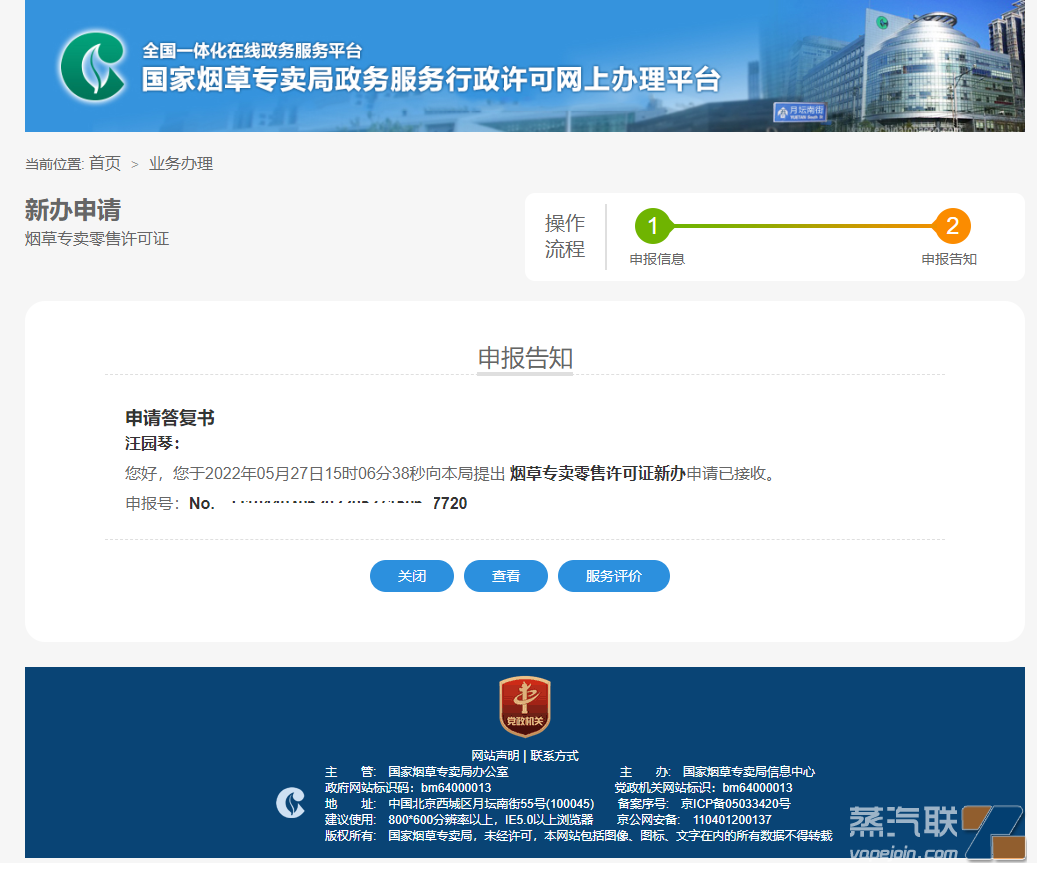The height and width of the screenshot is (873, 1037).
Task: Click the 关闭 button
Action: (x=411, y=576)
